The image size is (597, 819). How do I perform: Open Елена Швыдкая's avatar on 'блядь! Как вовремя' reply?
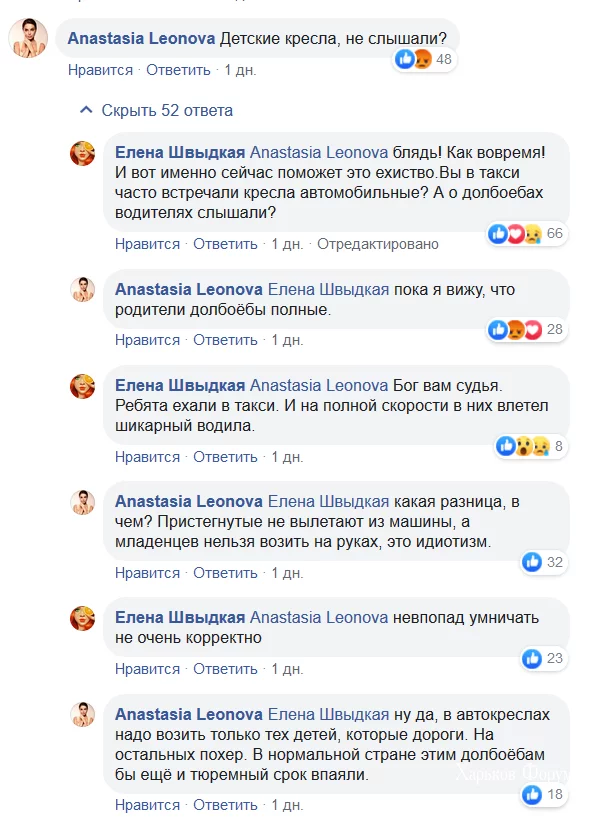tap(83, 153)
